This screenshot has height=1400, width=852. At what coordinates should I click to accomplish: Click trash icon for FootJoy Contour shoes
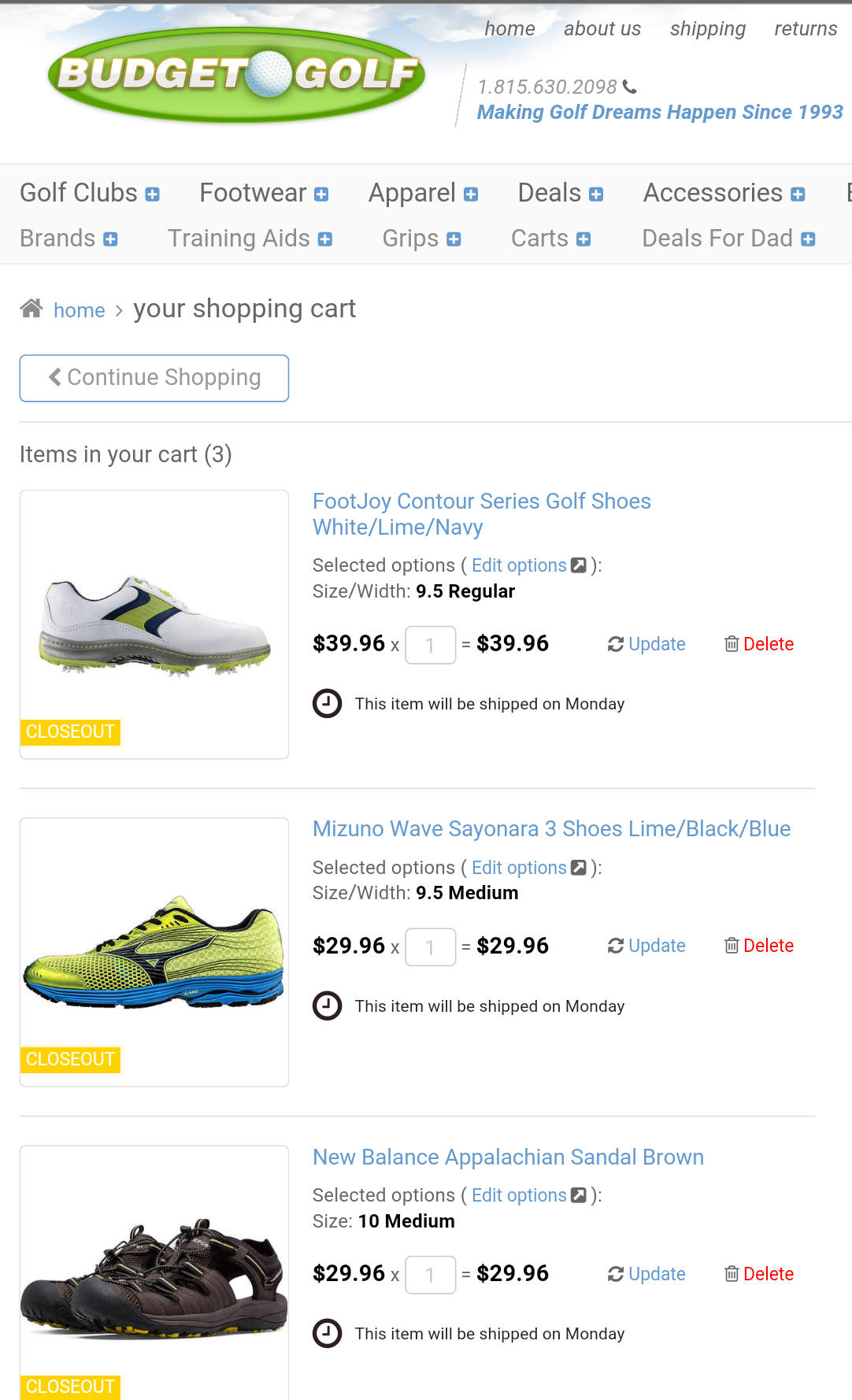pyautogui.click(x=732, y=644)
